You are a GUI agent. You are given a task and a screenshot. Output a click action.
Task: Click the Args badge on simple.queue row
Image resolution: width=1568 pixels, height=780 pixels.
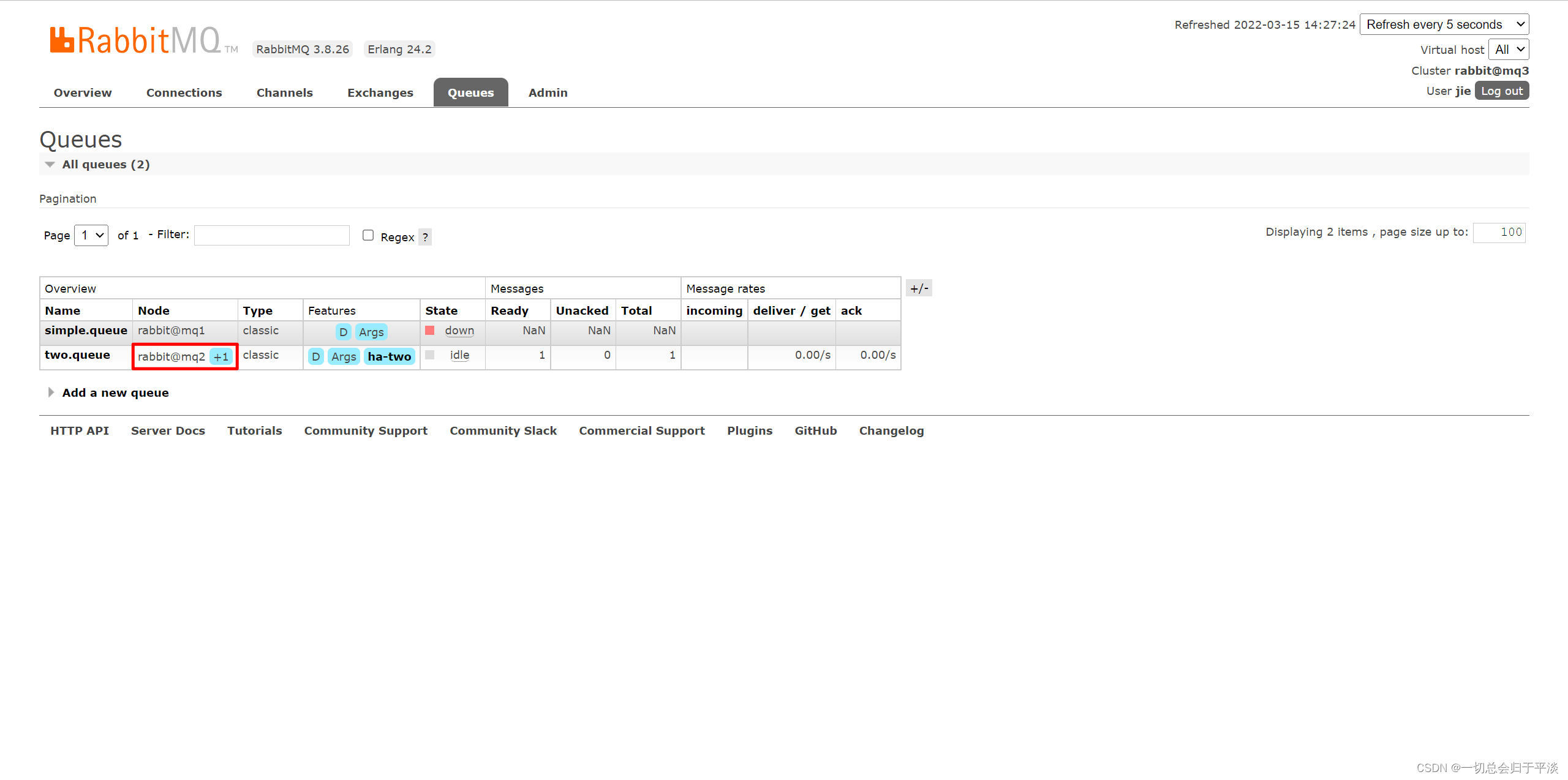[371, 332]
